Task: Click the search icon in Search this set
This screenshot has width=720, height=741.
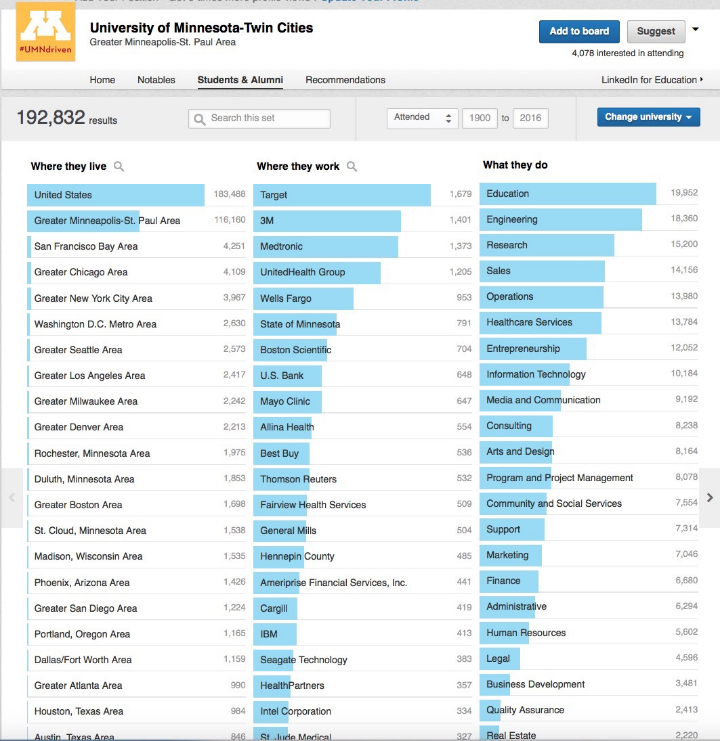Action: 199,119
